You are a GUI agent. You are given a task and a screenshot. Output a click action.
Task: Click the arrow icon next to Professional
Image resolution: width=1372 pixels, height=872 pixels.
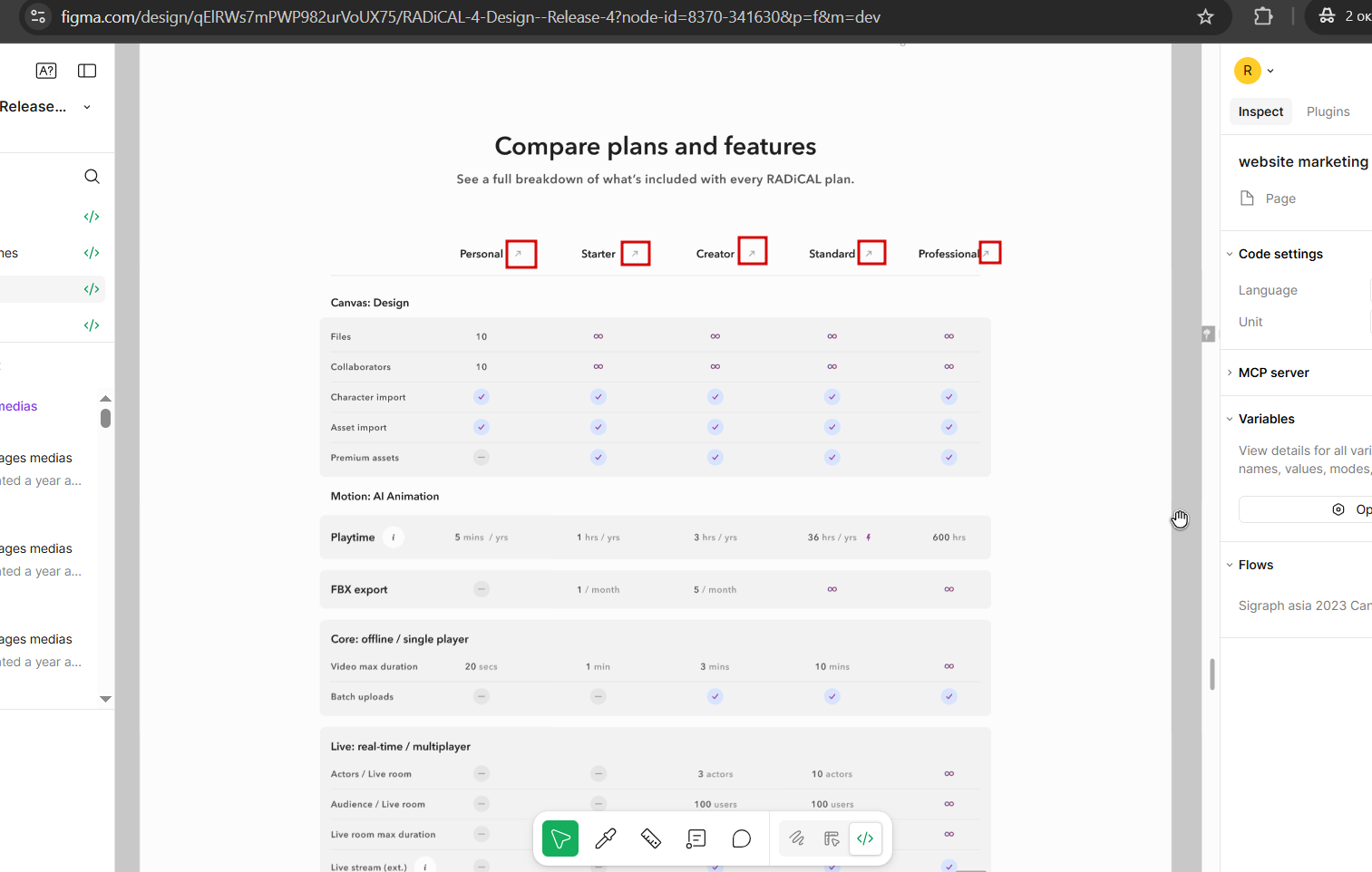[x=988, y=253]
